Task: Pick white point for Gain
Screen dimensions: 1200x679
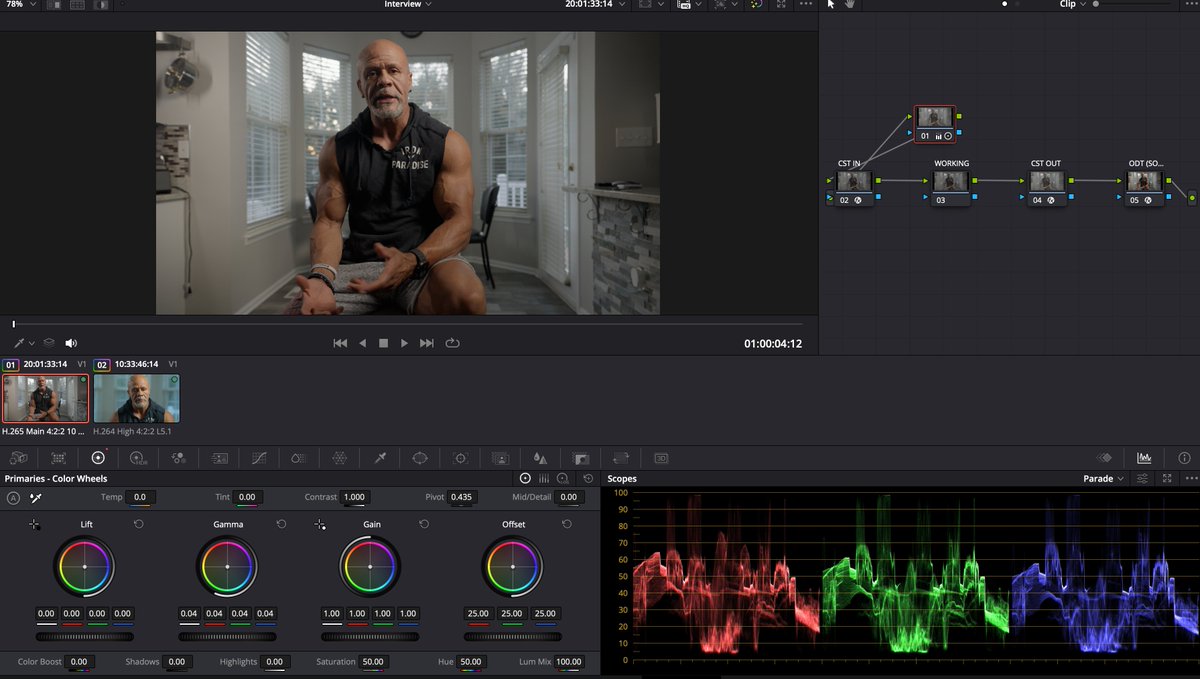Action: [x=320, y=524]
